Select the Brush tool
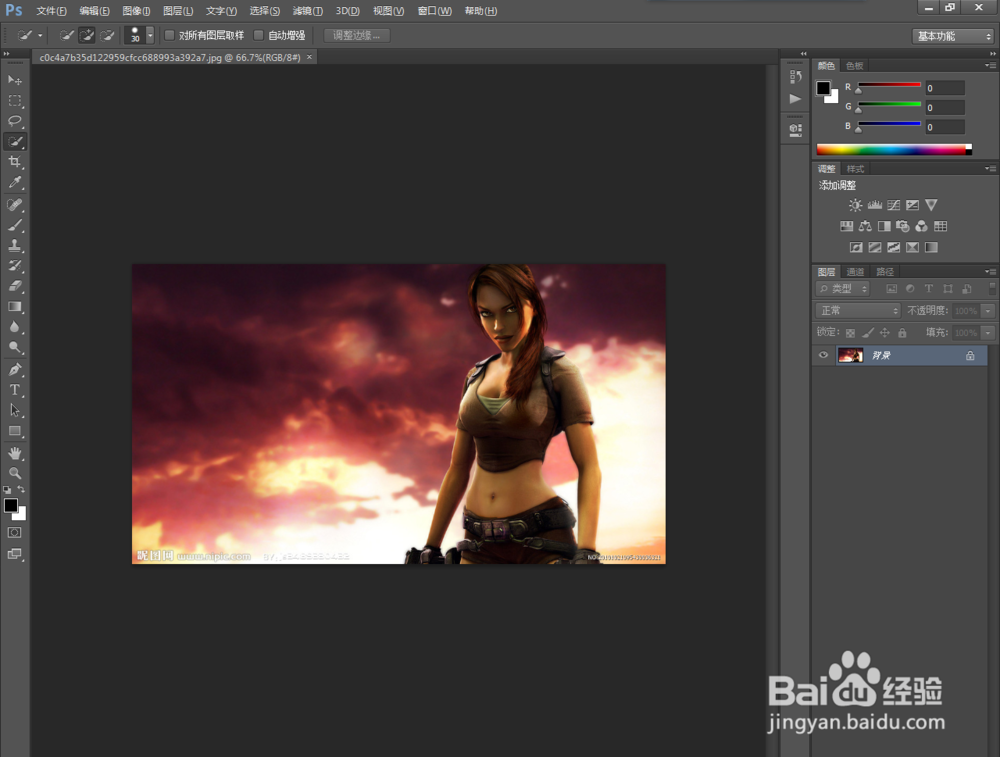 [15, 225]
